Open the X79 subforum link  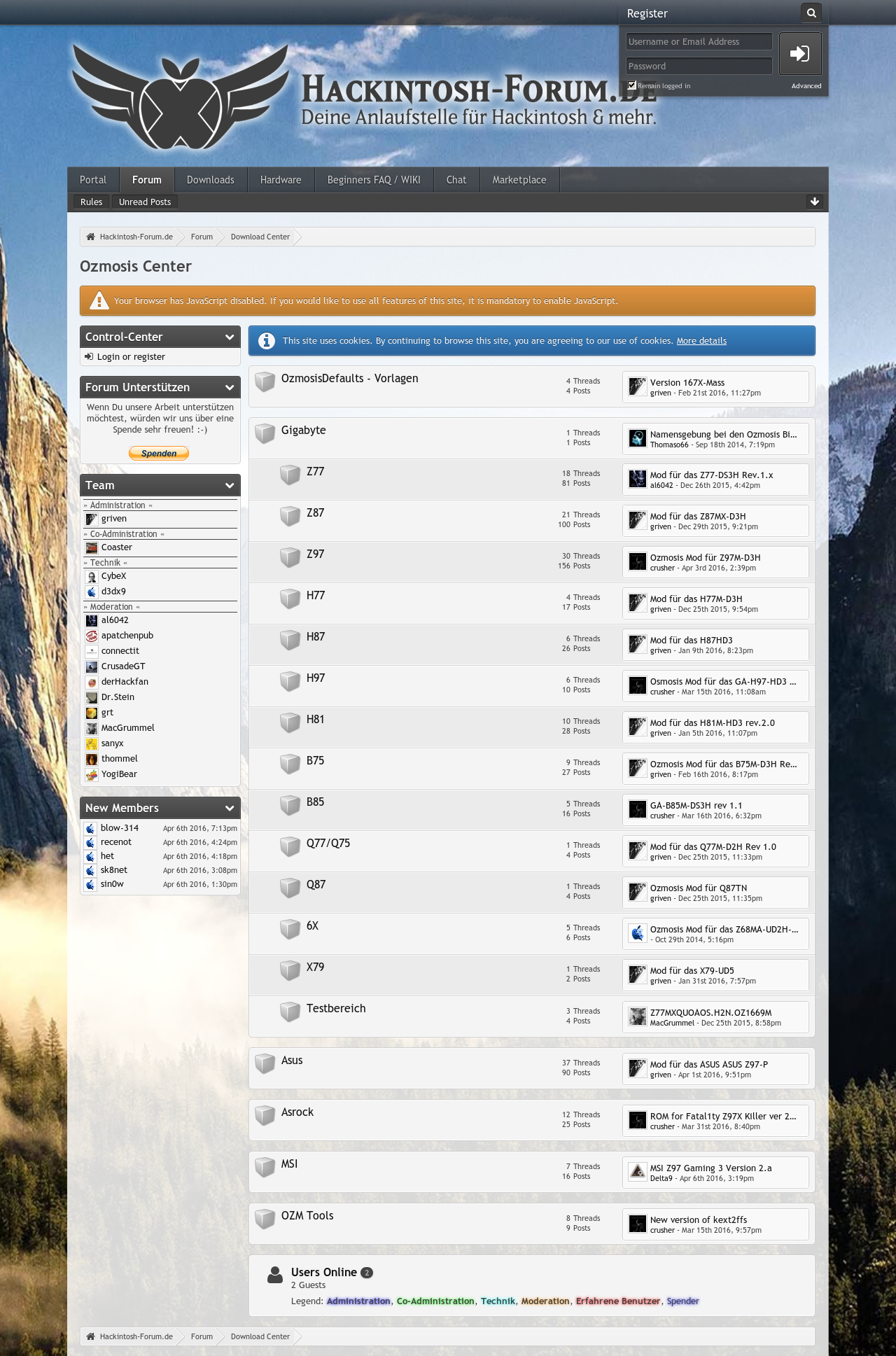coord(316,967)
